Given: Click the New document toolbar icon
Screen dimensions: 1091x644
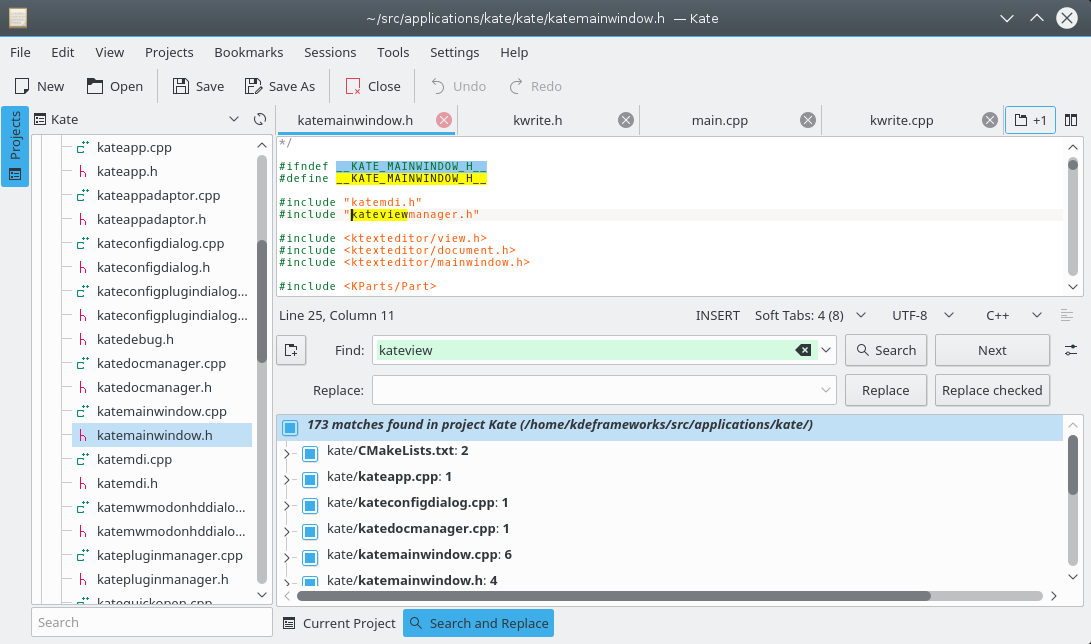Looking at the screenshot, I should (x=22, y=86).
